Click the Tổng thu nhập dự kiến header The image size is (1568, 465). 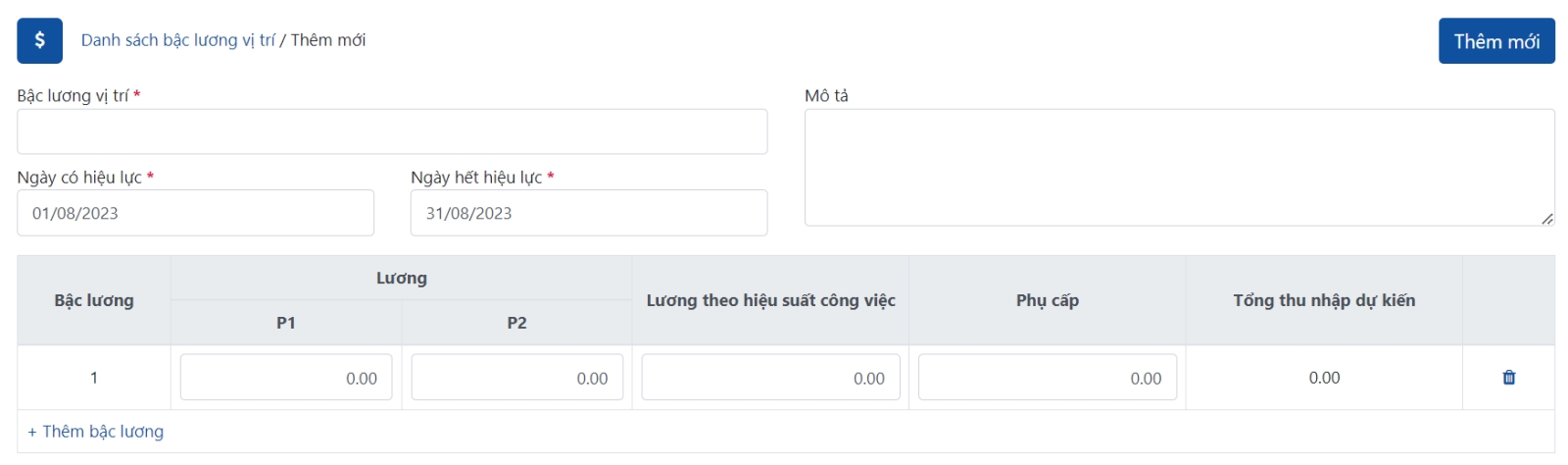click(1324, 300)
